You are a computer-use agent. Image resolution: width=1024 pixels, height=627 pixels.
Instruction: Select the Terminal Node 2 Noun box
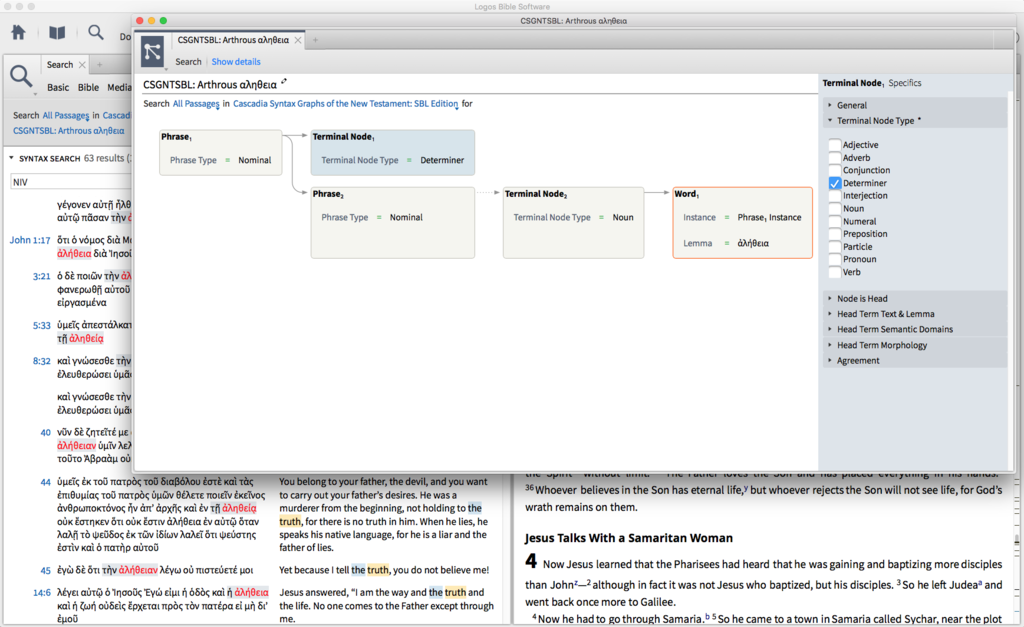pyautogui.click(x=573, y=223)
